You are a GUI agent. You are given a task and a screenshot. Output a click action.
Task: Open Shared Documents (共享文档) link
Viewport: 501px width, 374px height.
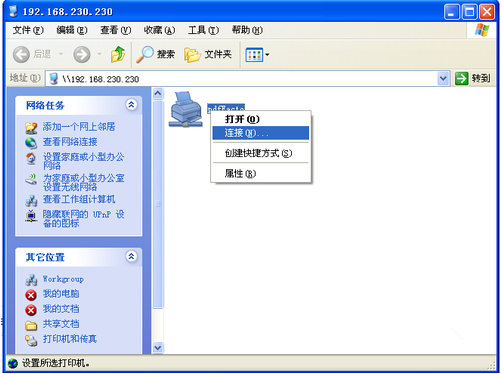(x=61, y=324)
